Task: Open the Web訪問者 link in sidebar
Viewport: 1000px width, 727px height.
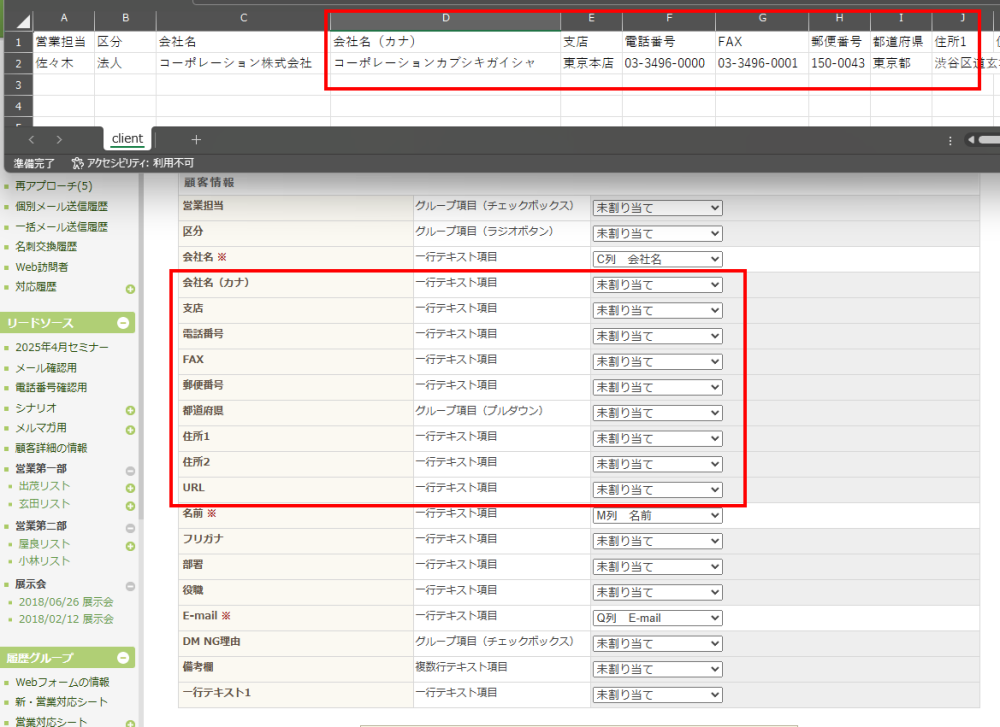Action: point(42,267)
